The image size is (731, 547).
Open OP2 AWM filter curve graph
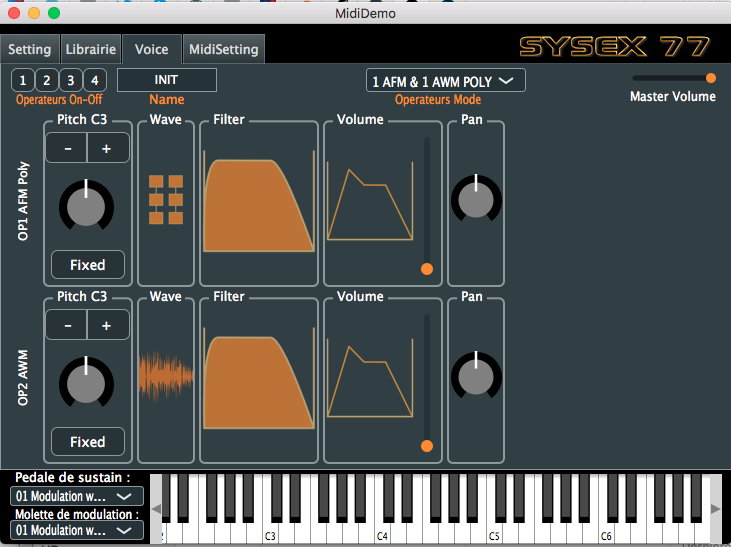259,378
